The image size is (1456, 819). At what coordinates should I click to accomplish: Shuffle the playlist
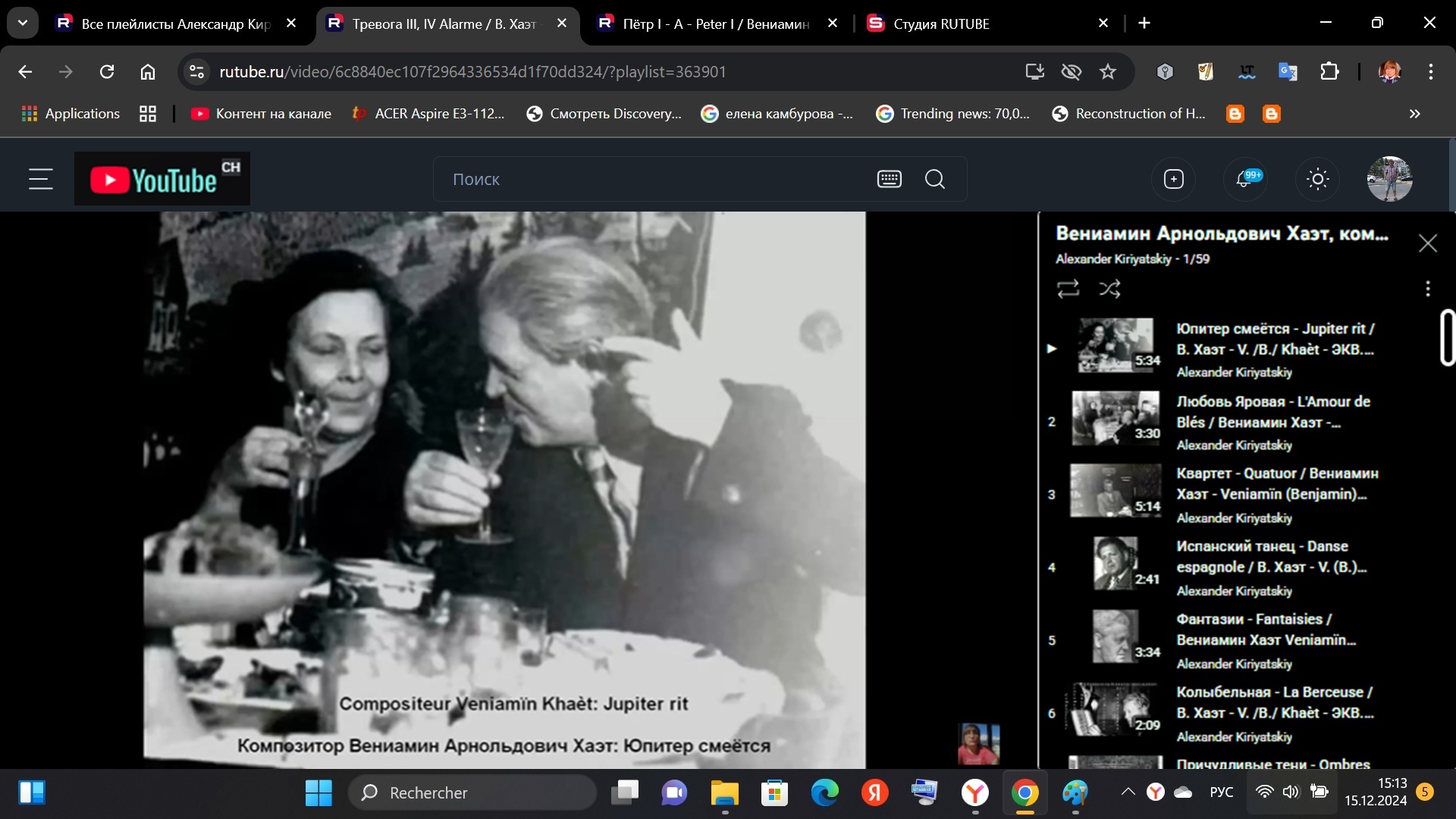1109,289
